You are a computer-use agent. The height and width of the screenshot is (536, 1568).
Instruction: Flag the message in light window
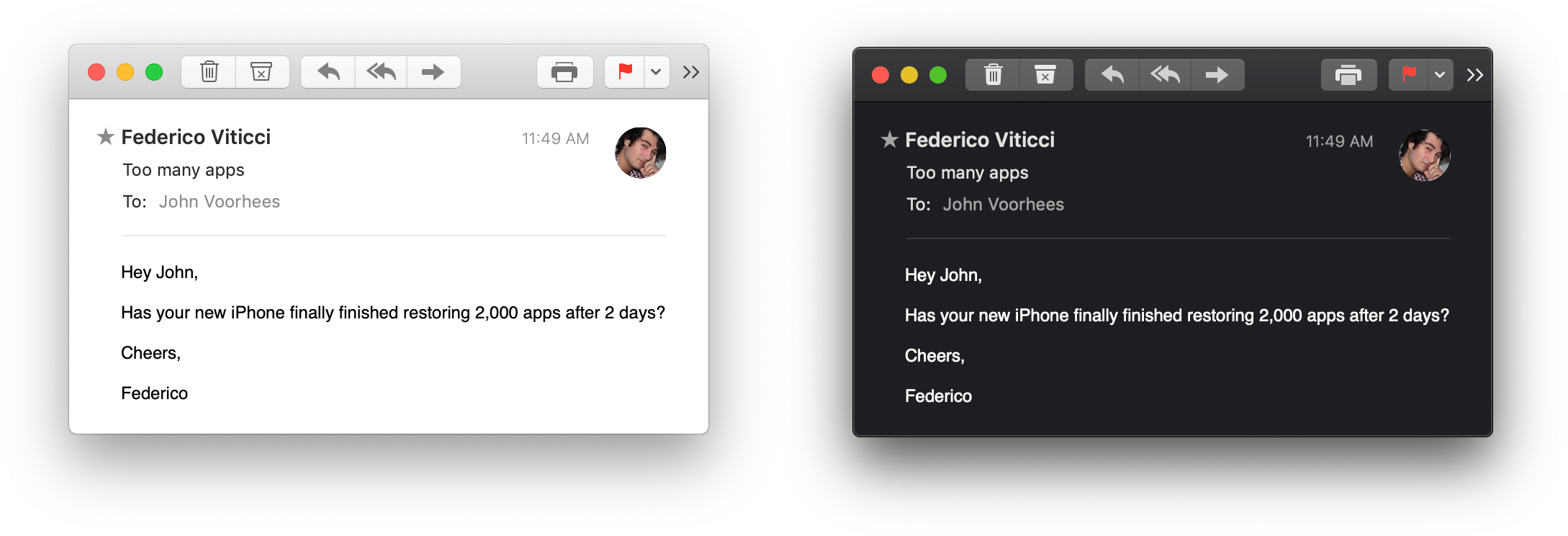[624, 72]
